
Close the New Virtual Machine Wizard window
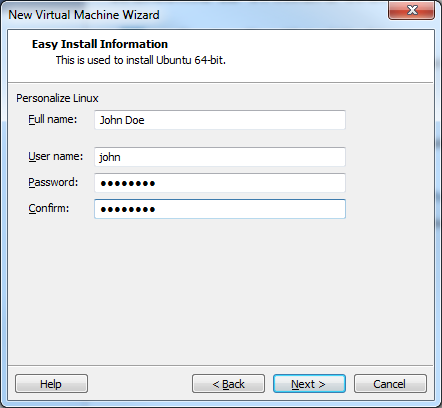click(x=412, y=10)
